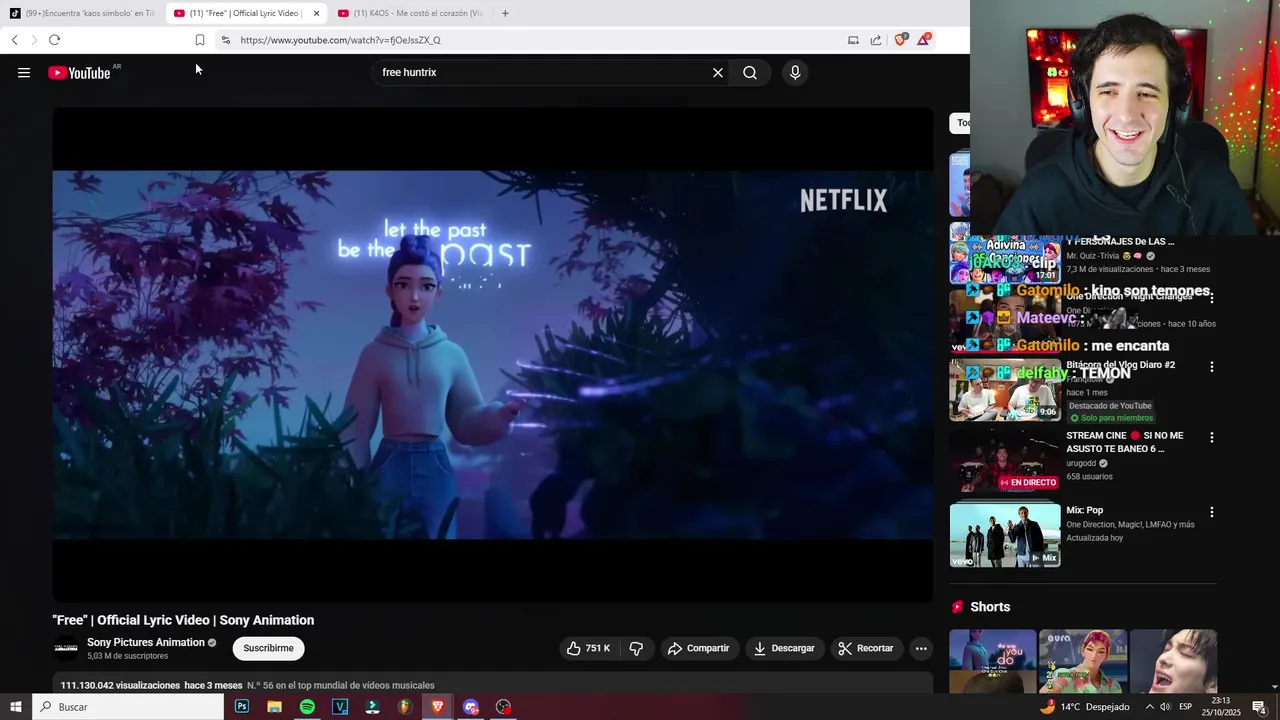Run search with magnifier button

pyautogui.click(x=750, y=72)
